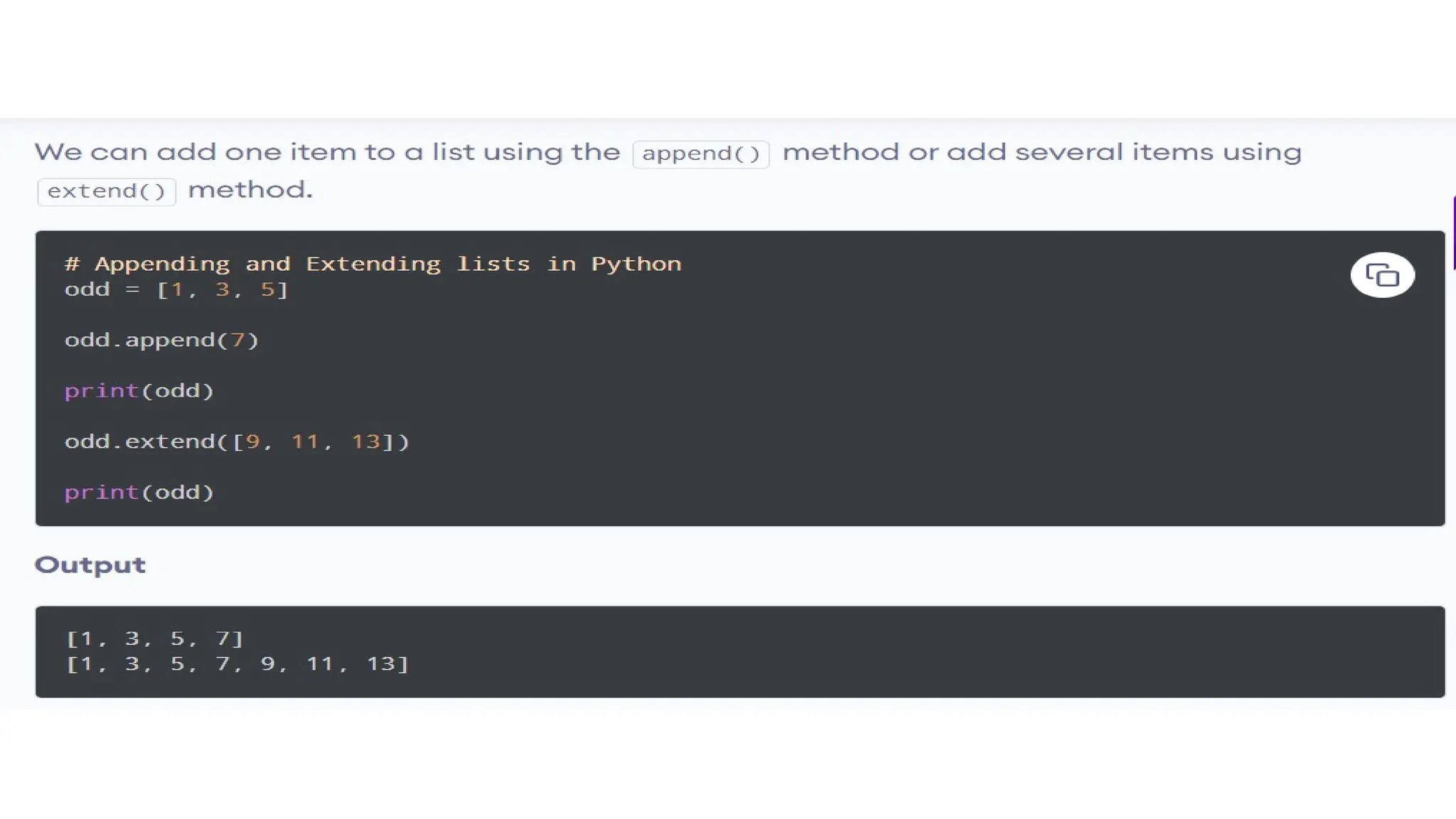Click the odd.extend([9, 11, 13]) line
The width and height of the screenshot is (1456, 819).
click(237, 441)
